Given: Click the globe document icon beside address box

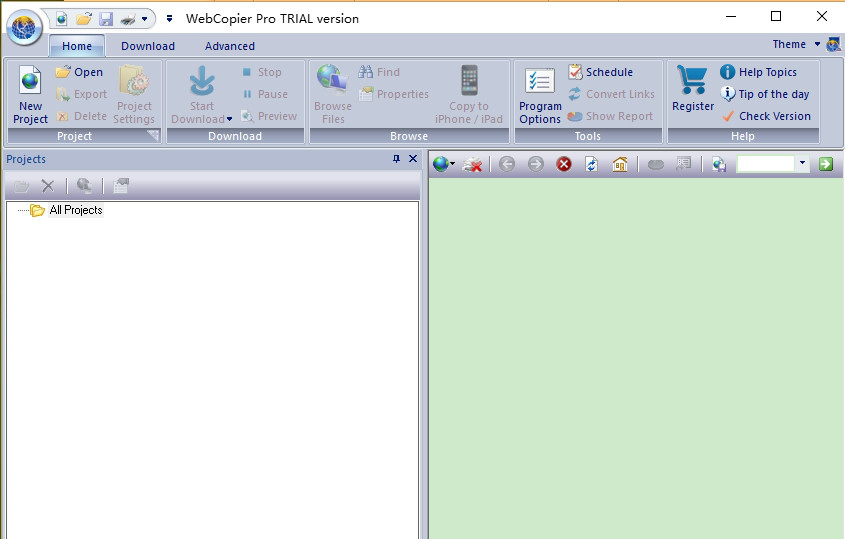Looking at the screenshot, I should [x=719, y=164].
